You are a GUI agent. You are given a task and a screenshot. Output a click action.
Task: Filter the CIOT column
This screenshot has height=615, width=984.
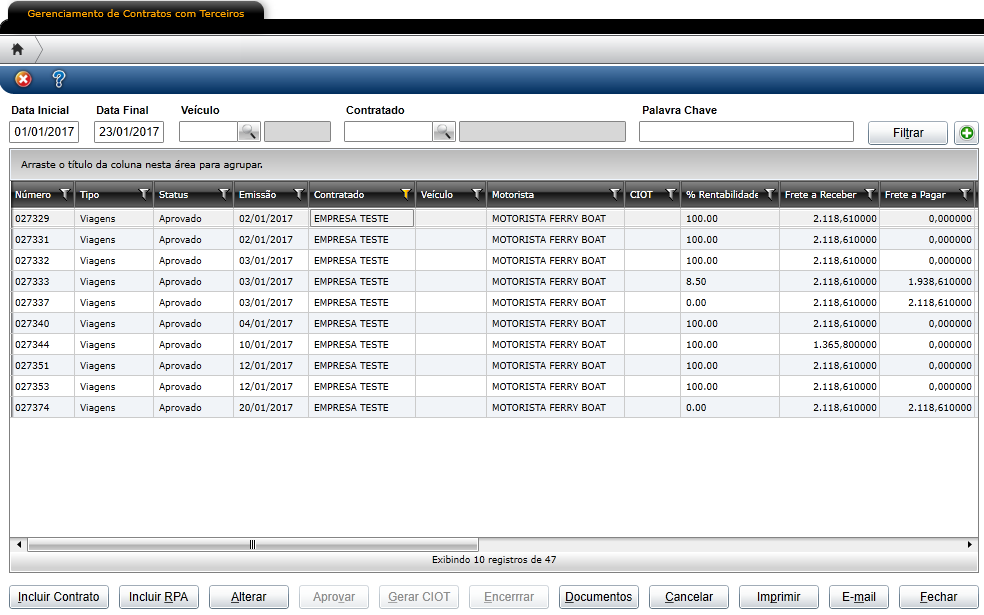[671, 195]
